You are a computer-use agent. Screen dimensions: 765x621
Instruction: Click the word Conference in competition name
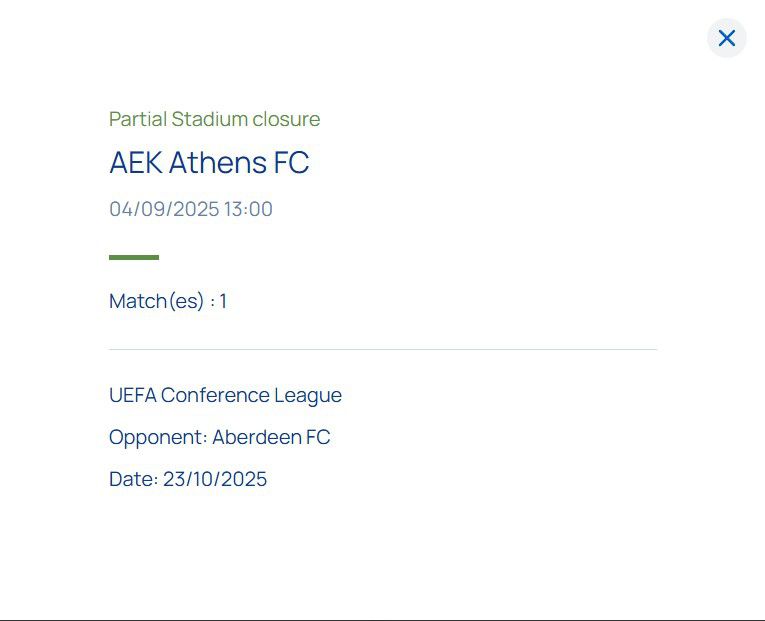point(215,396)
